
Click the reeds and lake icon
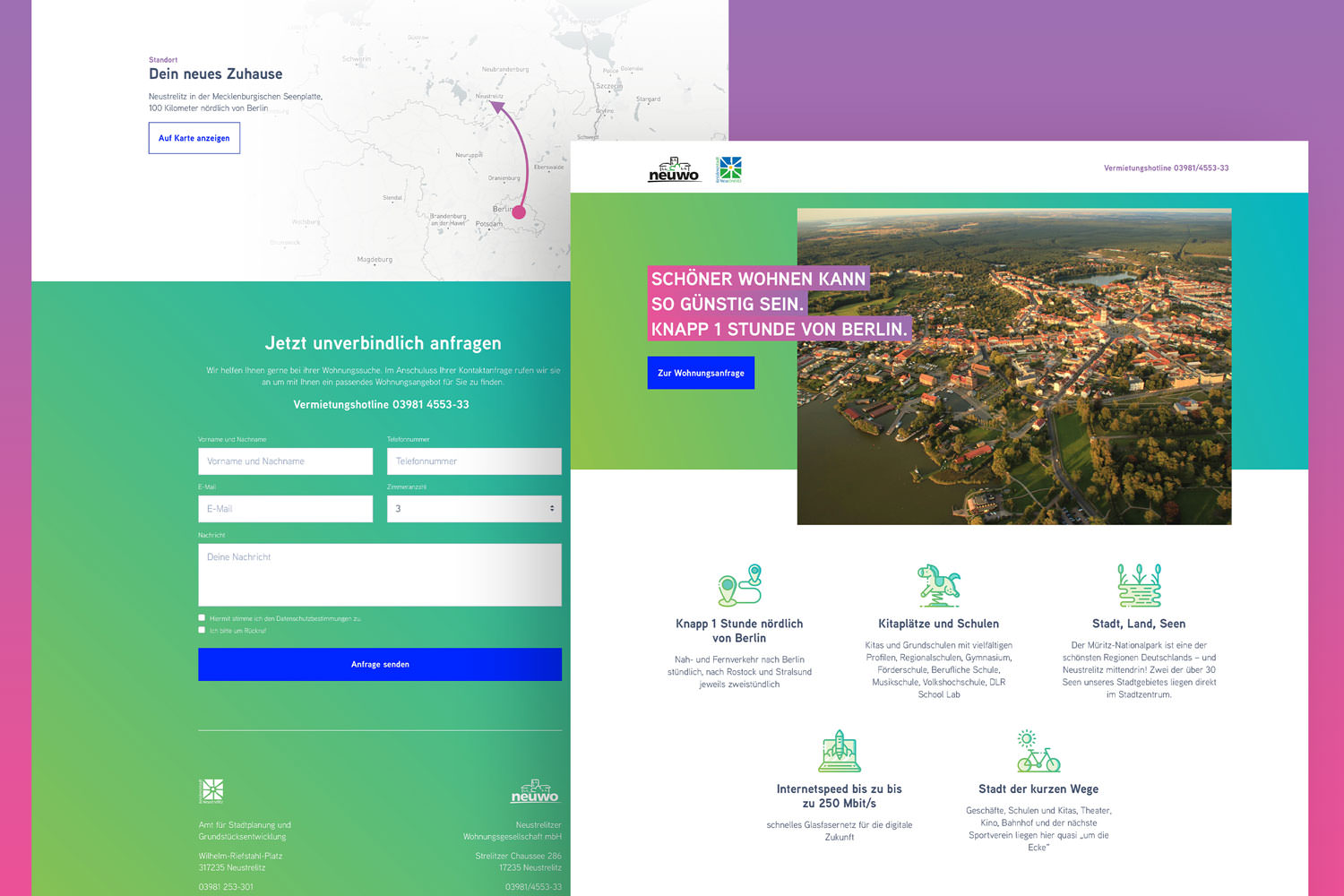[1139, 585]
